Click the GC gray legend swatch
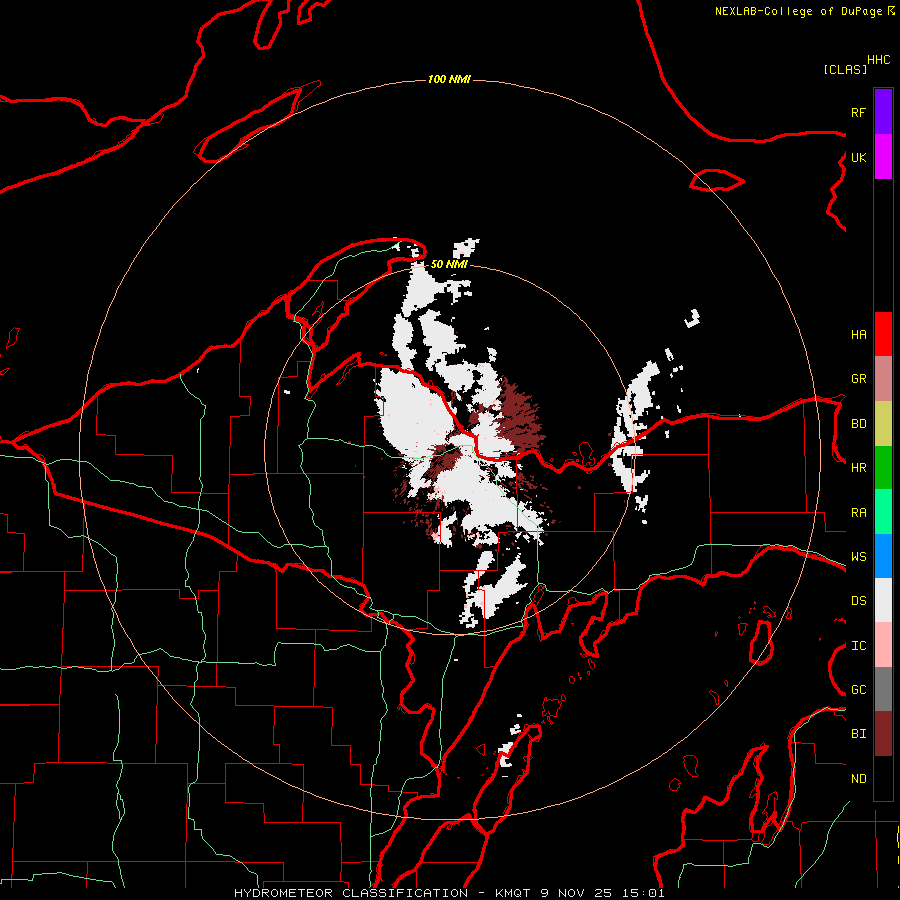900x900 pixels. click(x=883, y=689)
